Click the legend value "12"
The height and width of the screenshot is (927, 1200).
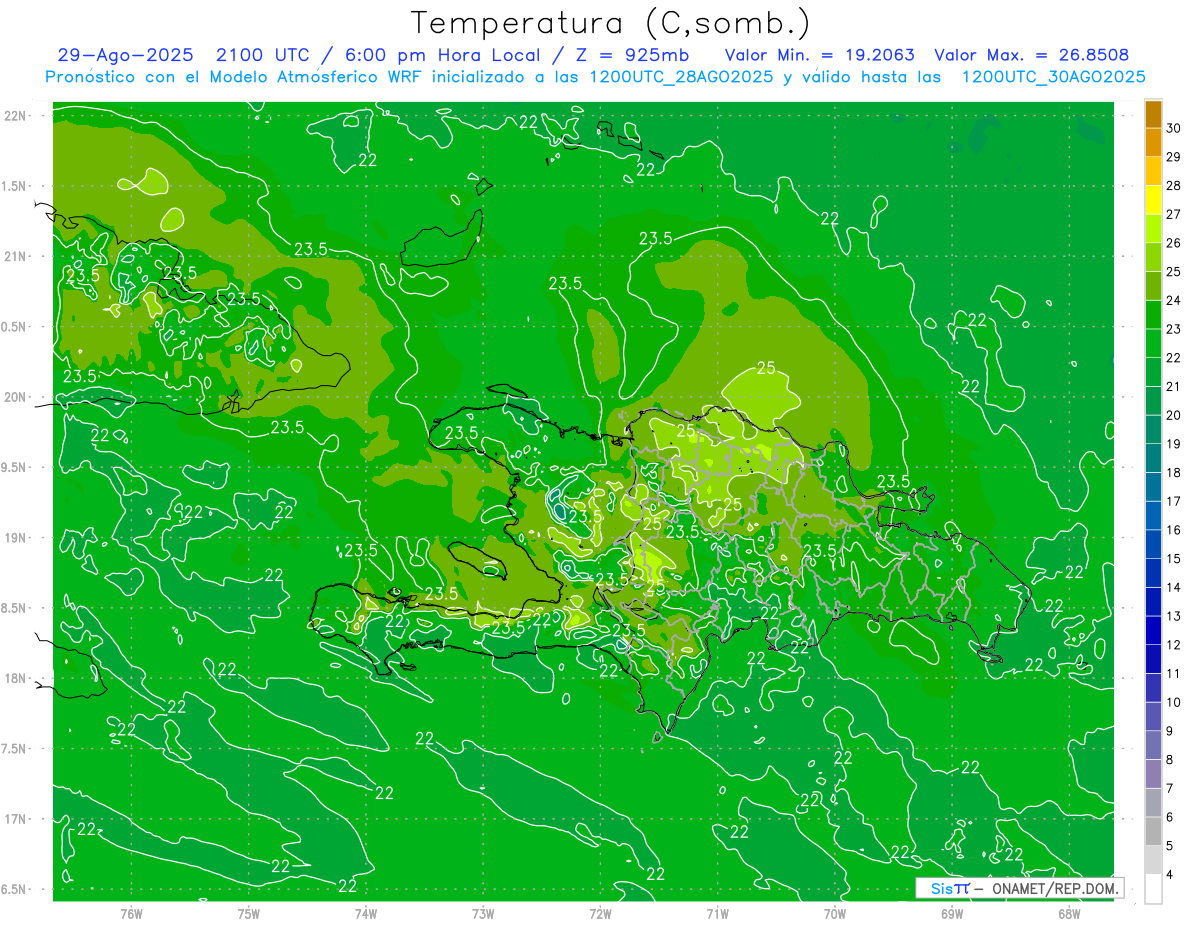(x=1175, y=645)
